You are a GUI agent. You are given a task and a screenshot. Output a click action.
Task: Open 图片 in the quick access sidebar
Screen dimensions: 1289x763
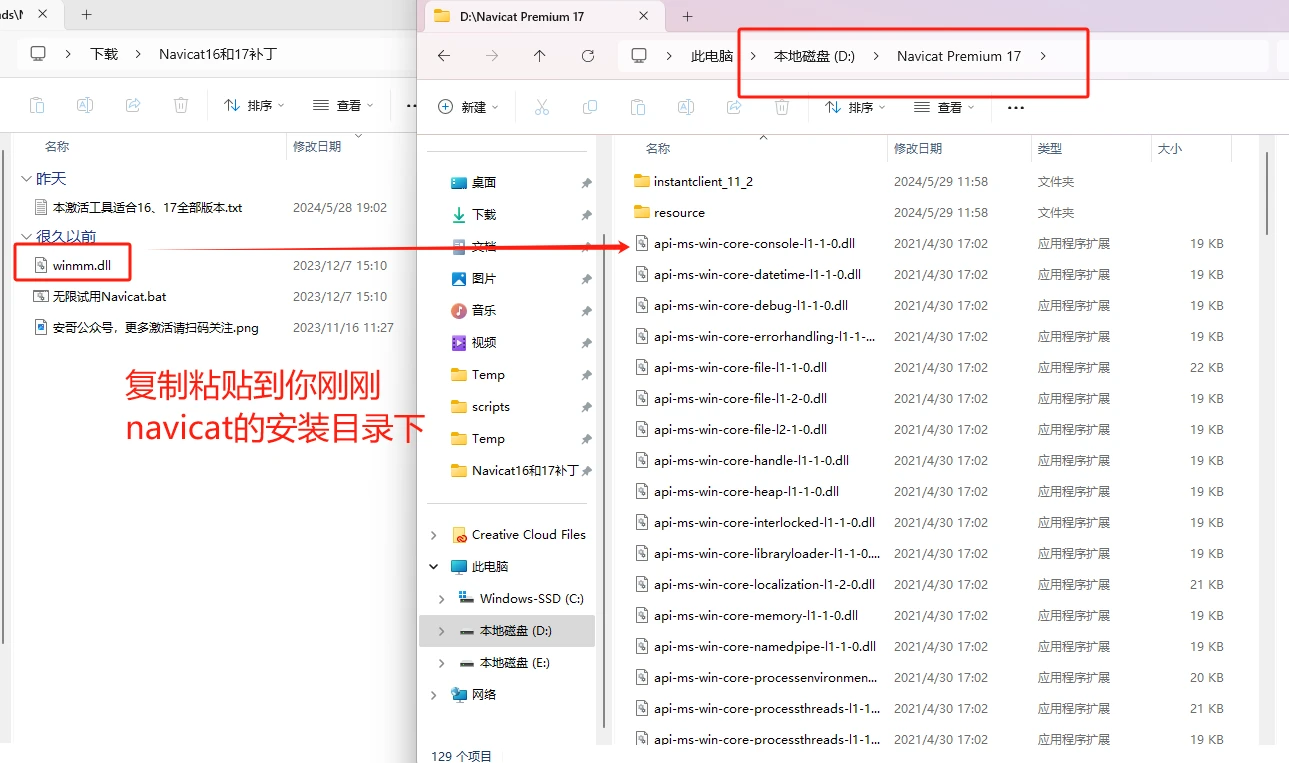484,279
